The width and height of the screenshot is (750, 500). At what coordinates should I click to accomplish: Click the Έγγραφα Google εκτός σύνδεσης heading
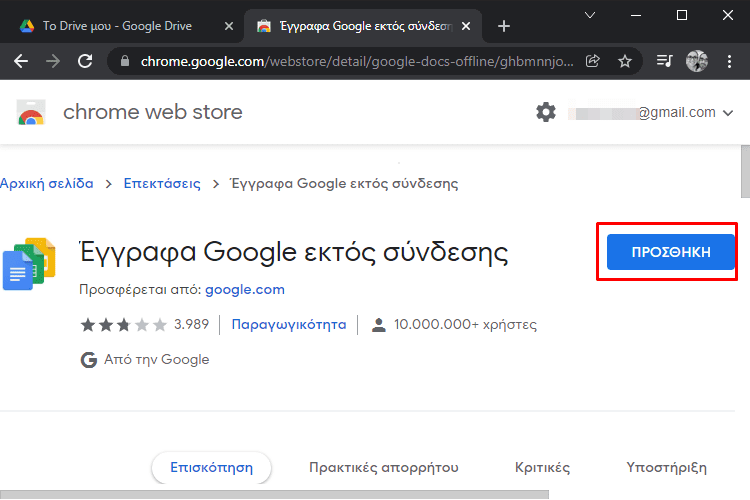point(294,252)
